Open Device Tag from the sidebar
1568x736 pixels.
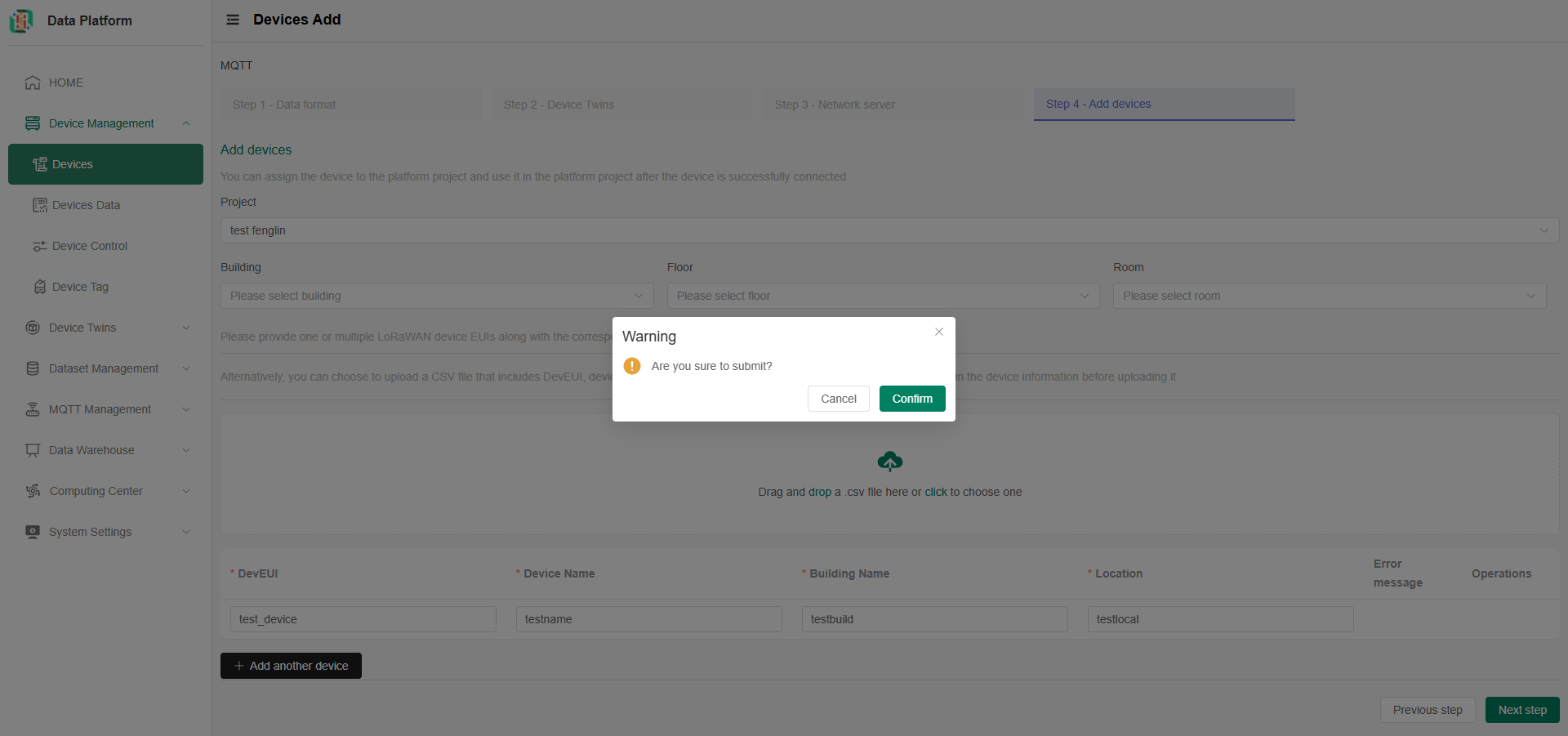[x=39, y=287]
